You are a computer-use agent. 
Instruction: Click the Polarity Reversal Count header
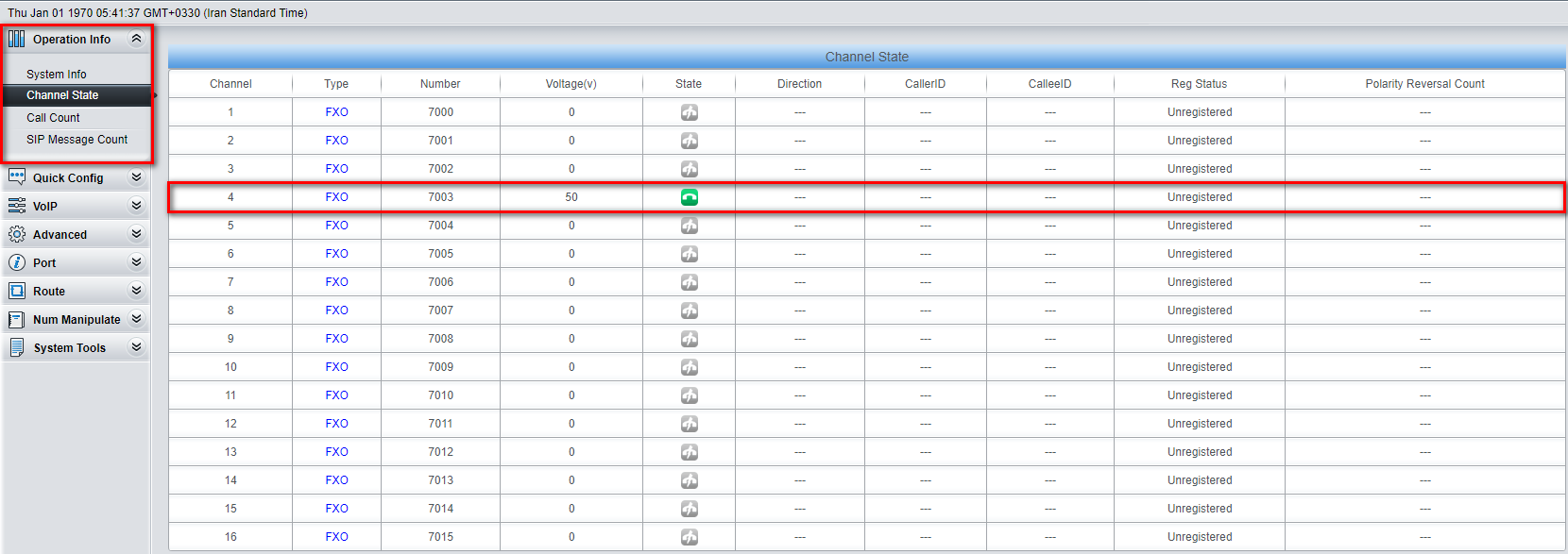click(x=1424, y=84)
